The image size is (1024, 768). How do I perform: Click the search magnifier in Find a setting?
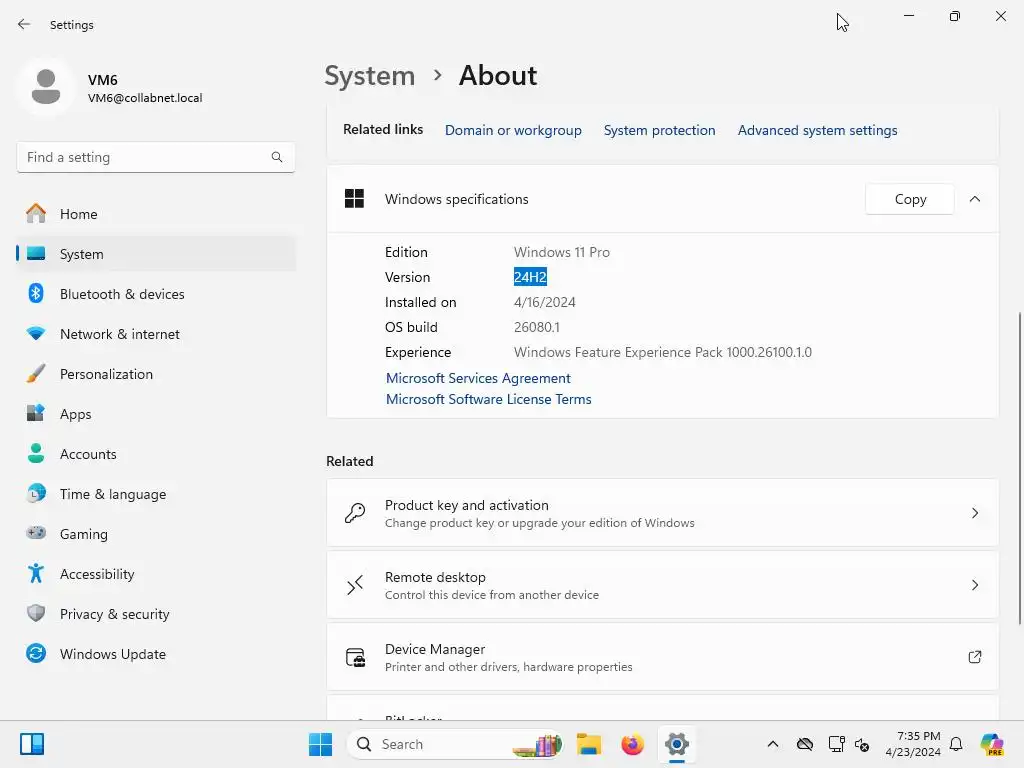(277, 157)
